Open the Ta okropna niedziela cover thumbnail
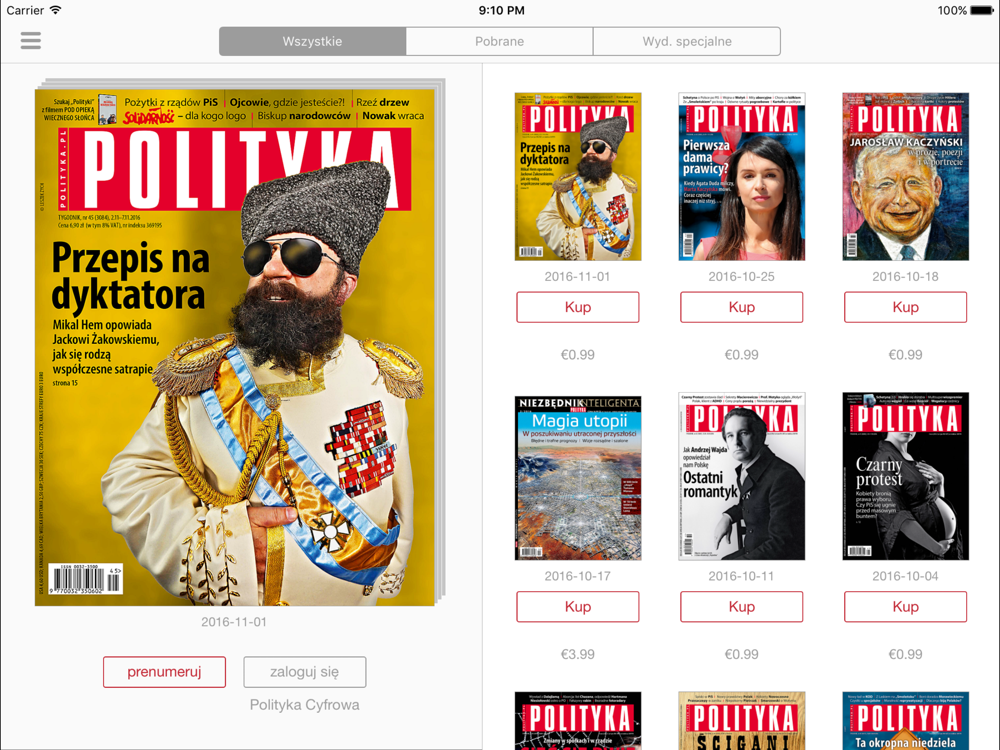The image size is (1000, 750). pos(906,721)
